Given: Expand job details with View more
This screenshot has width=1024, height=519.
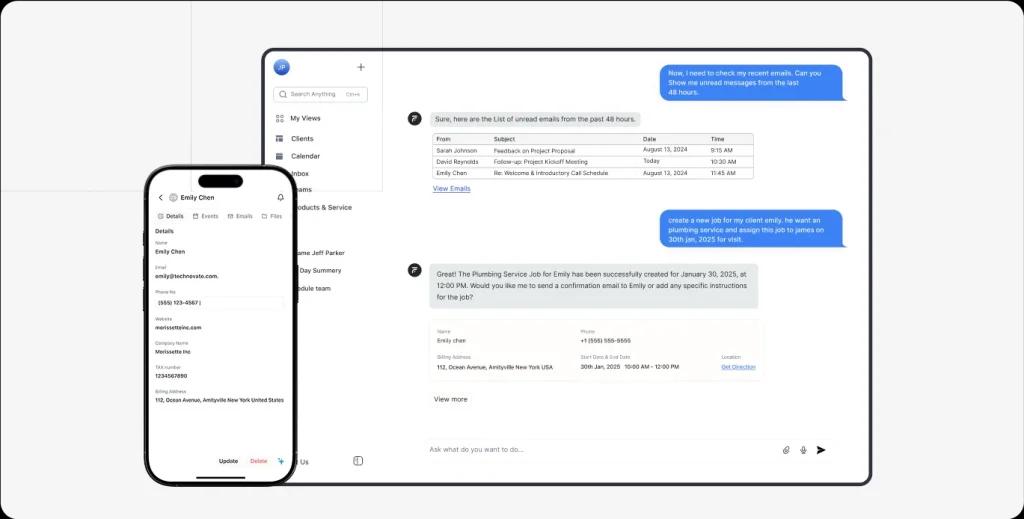Looking at the screenshot, I should pos(450,399).
